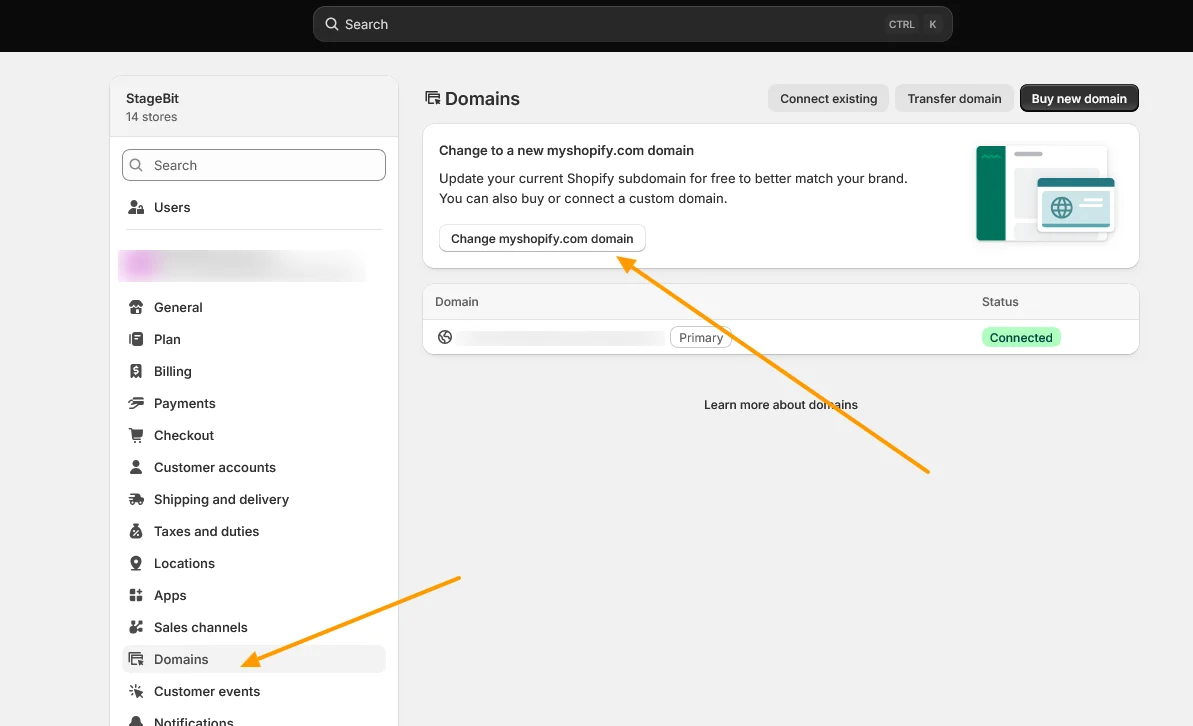Click the Buy new domain button
The height and width of the screenshot is (726, 1193).
click(x=1079, y=98)
